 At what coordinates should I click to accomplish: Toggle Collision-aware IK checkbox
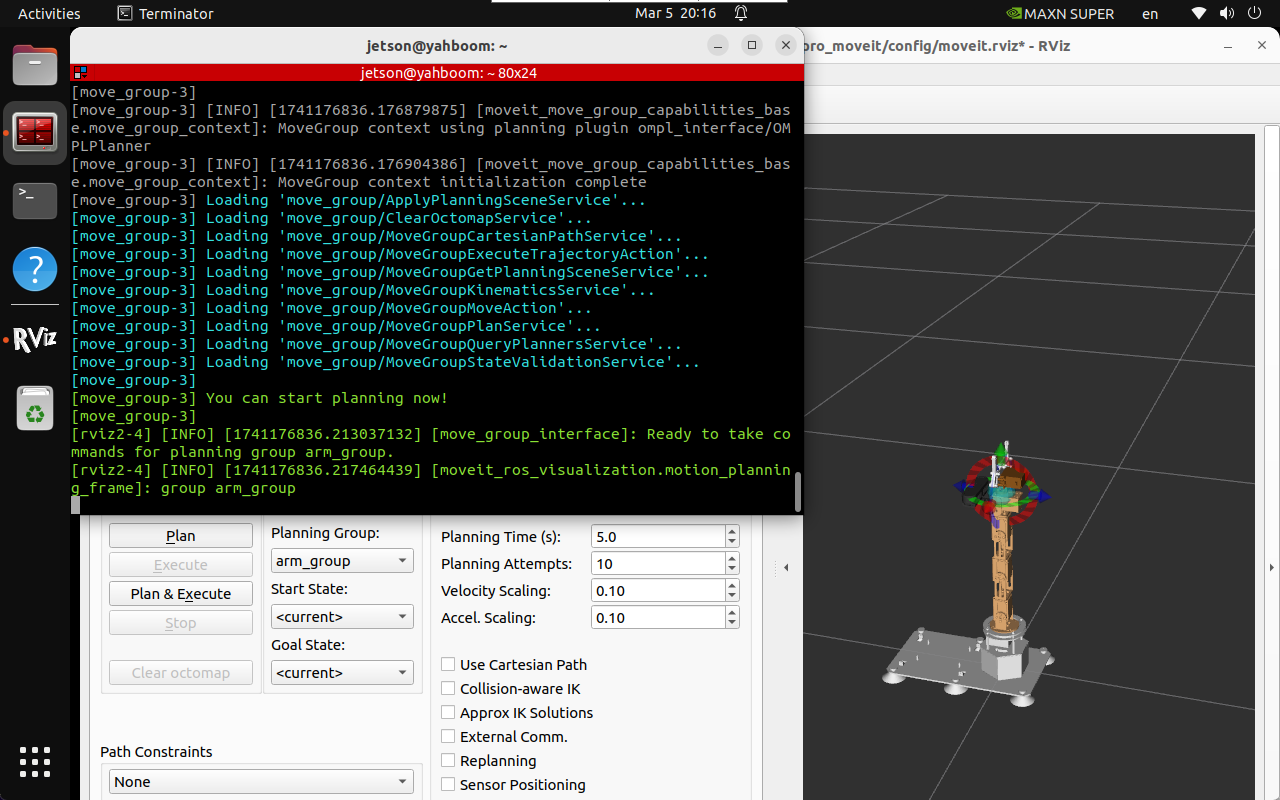(x=449, y=689)
